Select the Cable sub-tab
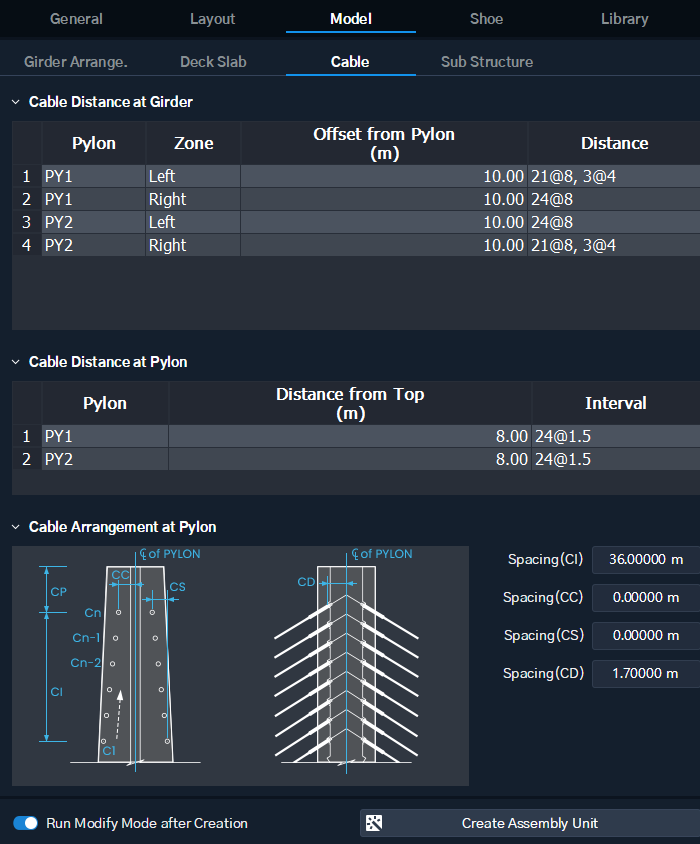 pyautogui.click(x=350, y=62)
